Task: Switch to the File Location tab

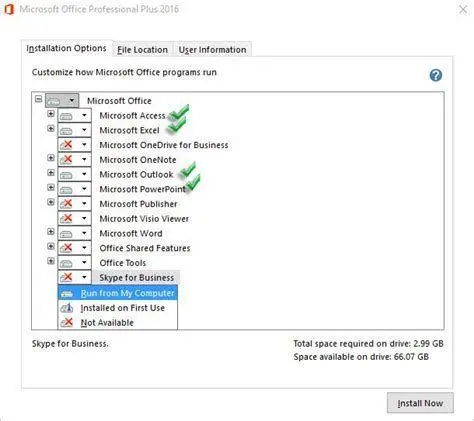Action: 143,50
